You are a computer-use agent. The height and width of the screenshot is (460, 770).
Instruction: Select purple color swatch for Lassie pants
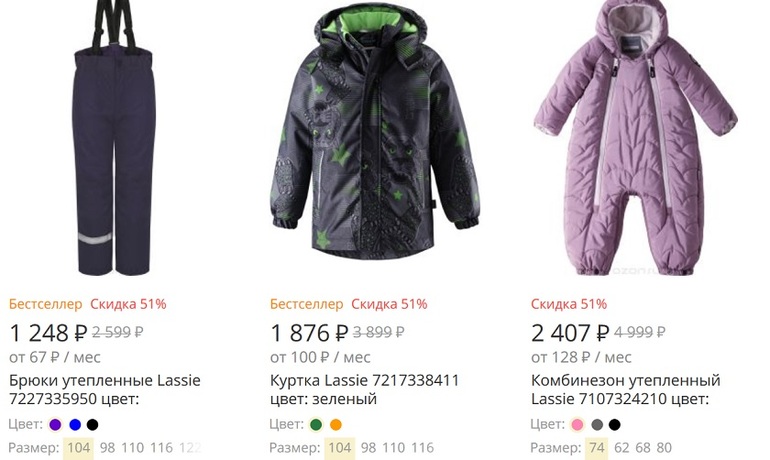click(x=56, y=425)
